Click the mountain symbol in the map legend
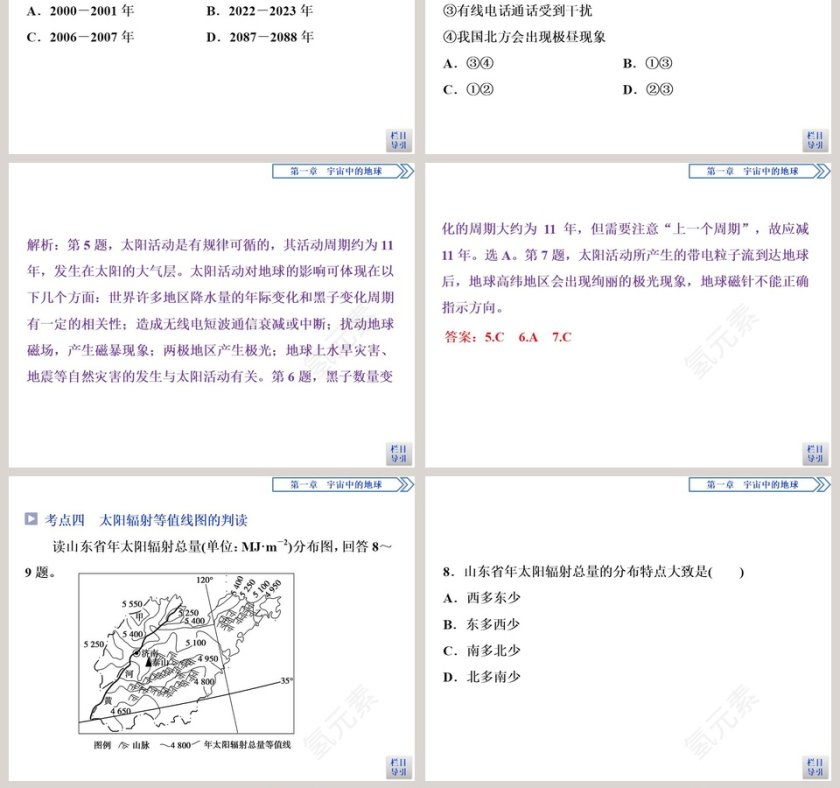The height and width of the screenshot is (788, 840). (x=122, y=743)
